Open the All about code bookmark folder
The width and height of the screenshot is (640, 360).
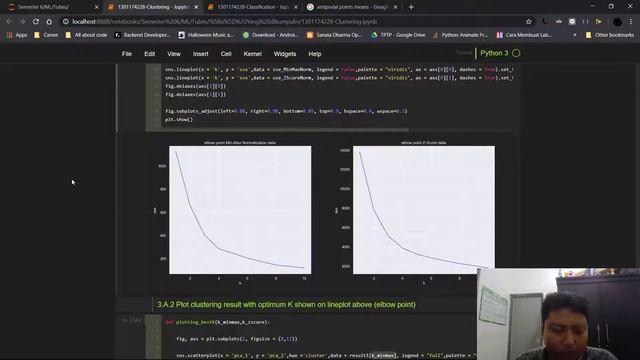tap(86, 35)
